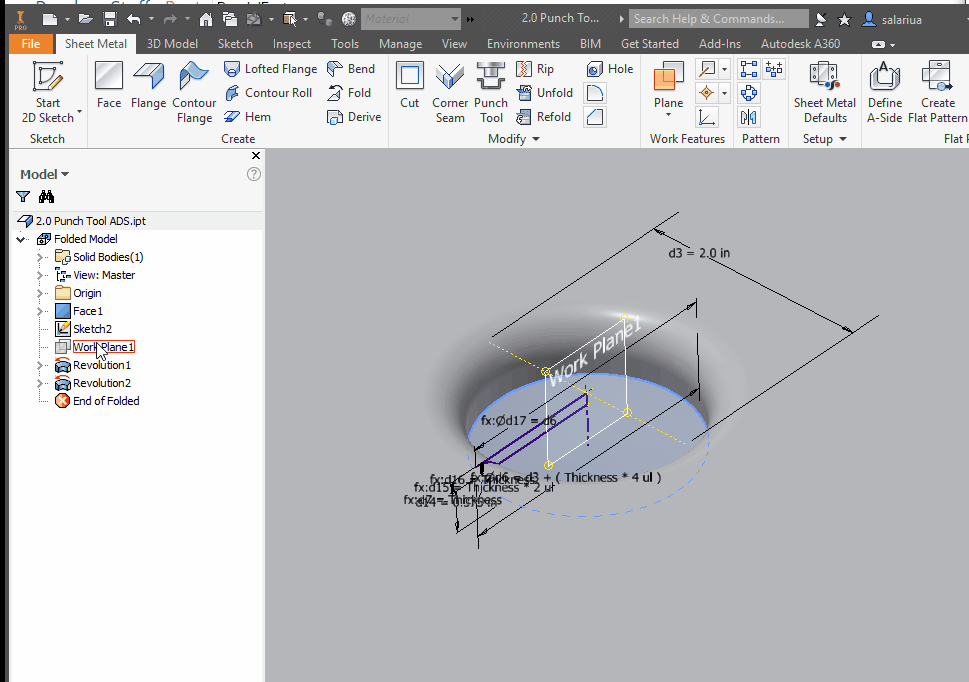Viewport: 969px width, 682px height.
Task: Switch to the Inspect tab
Action: [x=292, y=44]
